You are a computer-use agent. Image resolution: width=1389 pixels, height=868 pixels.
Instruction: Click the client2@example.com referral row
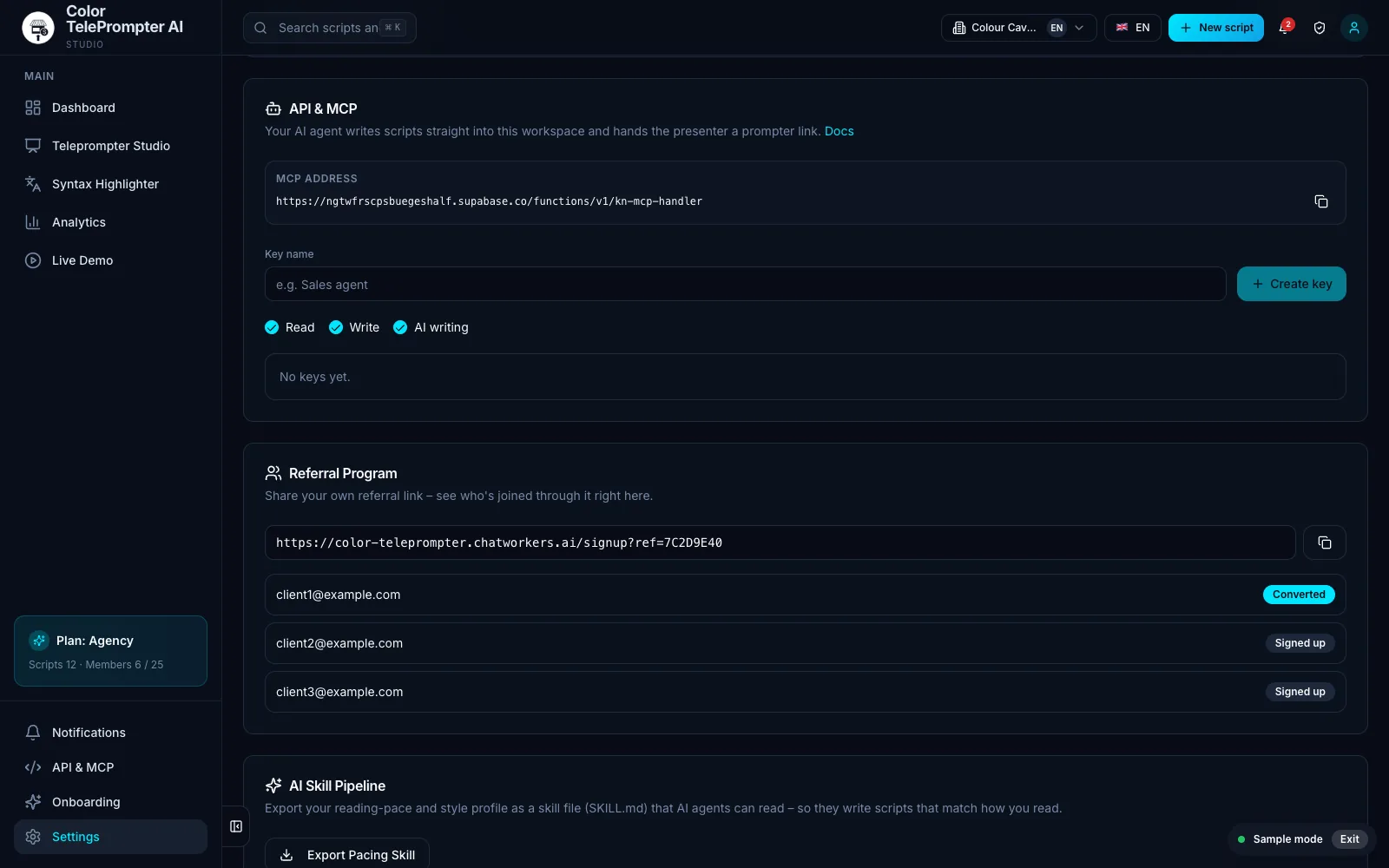click(x=805, y=643)
